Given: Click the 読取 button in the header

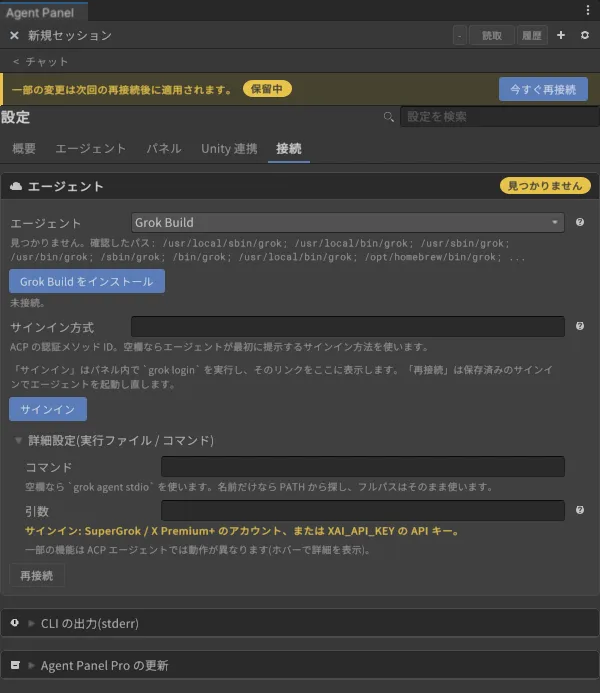Looking at the screenshot, I should [492, 35].
